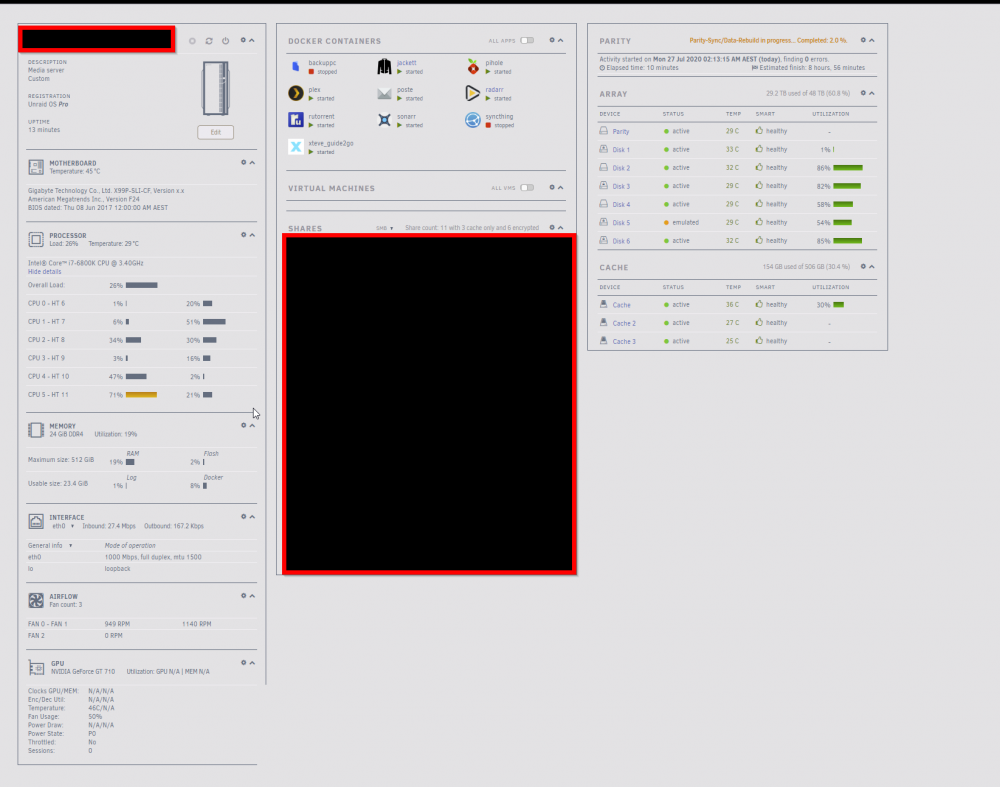Open Motherboard section settings gear
Screen dimensions: 1000x787
[x=244, y=163]
